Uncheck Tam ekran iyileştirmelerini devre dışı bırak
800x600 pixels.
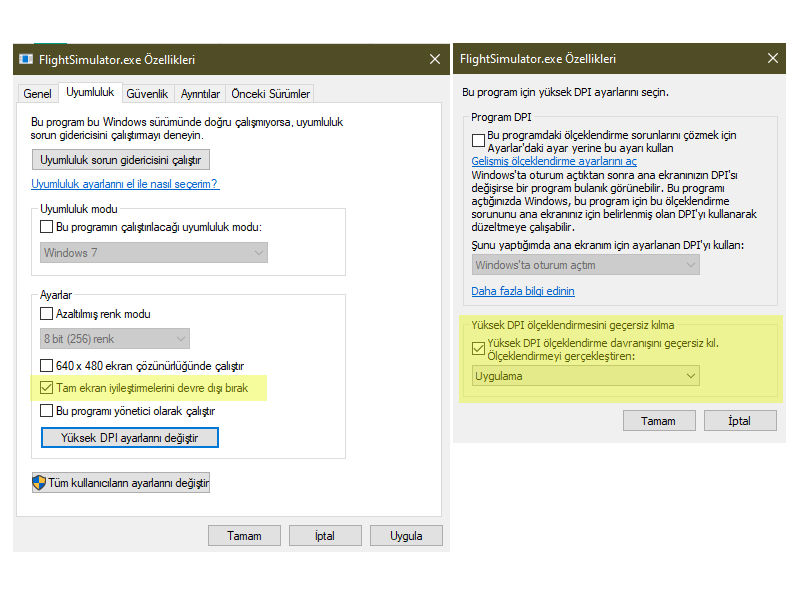tap(46, 388)
